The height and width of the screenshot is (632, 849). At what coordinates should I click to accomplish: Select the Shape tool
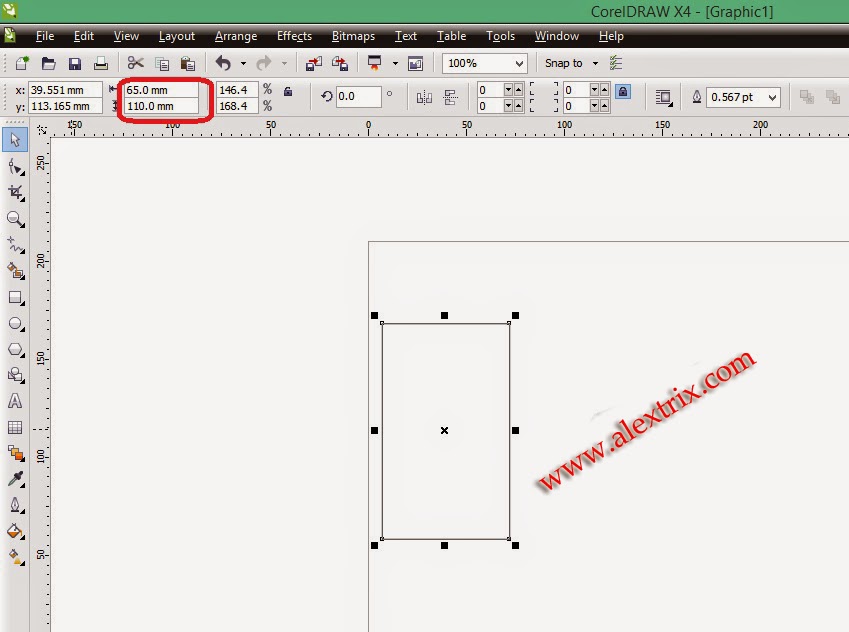[x=16, y=167]
